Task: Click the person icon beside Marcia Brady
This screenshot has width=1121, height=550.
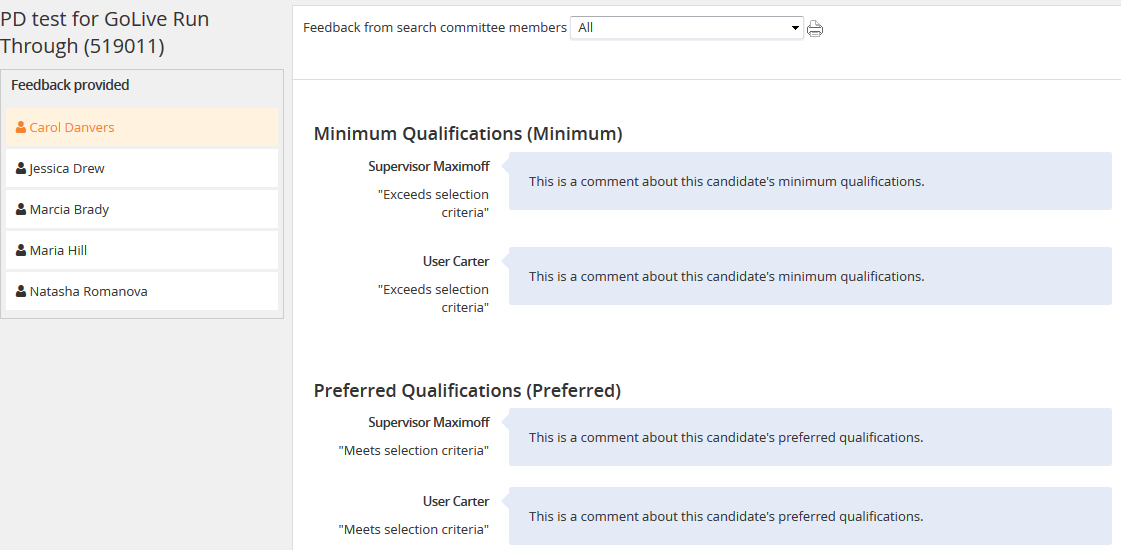Action: tap(21, 210)
